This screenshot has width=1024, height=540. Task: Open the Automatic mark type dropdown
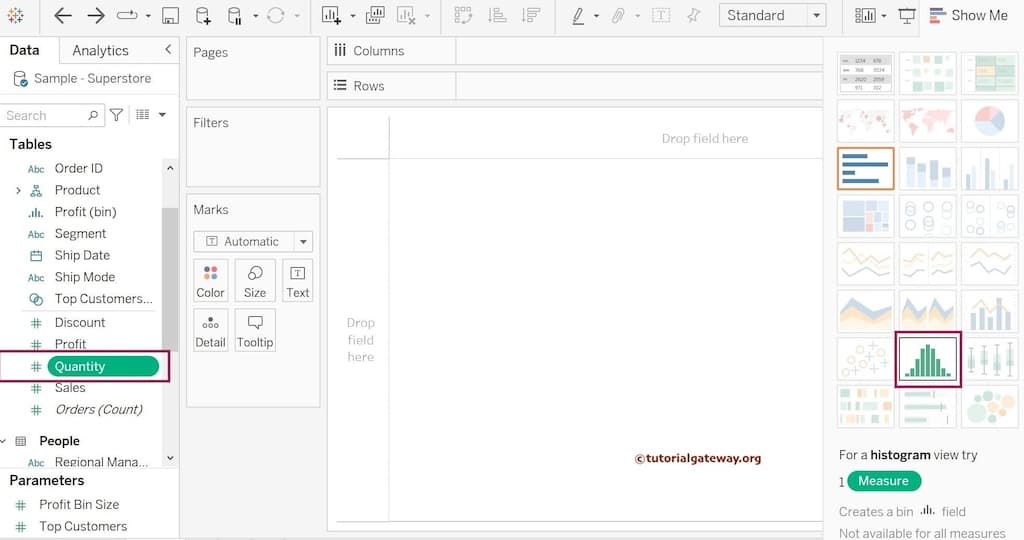point(253,242)
